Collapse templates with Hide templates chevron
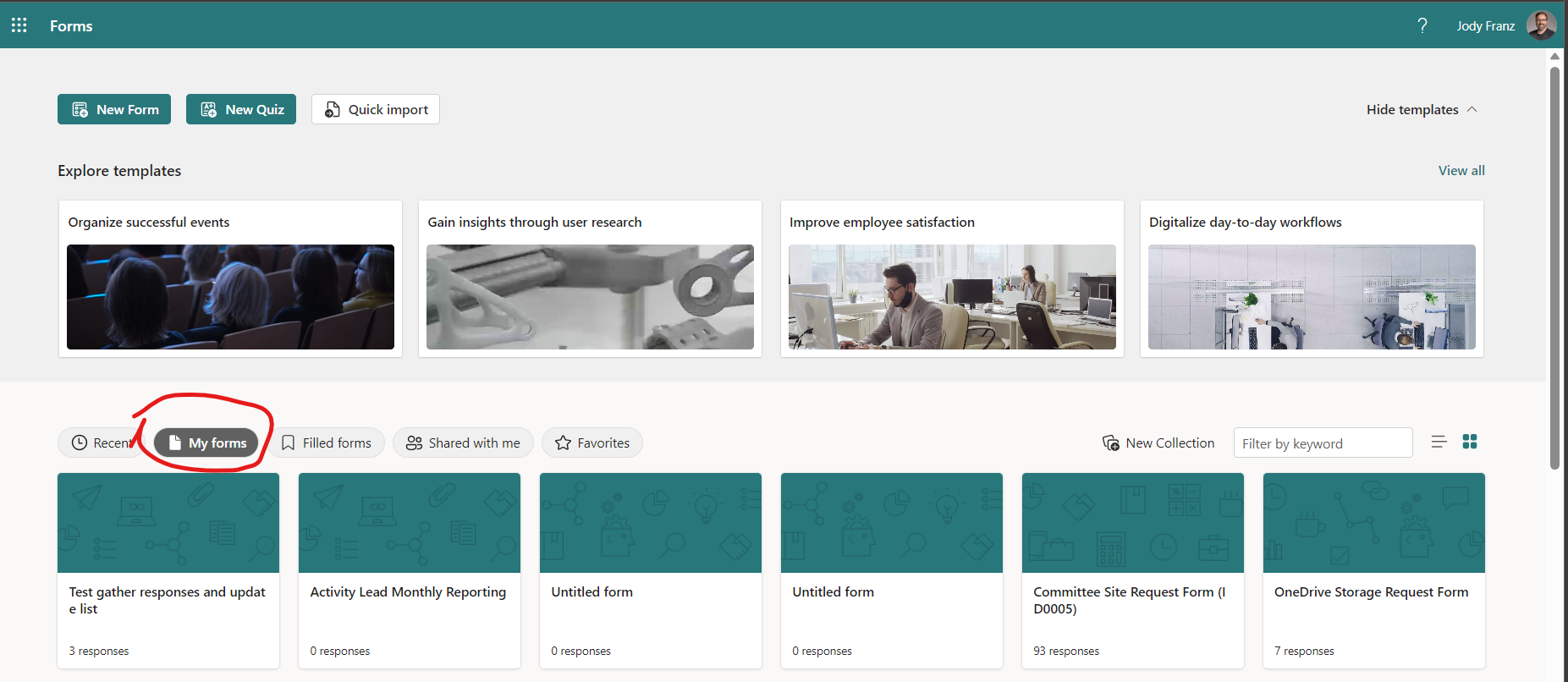Viewport: 1568px width, 682px height. click(x=1472, y=109)
